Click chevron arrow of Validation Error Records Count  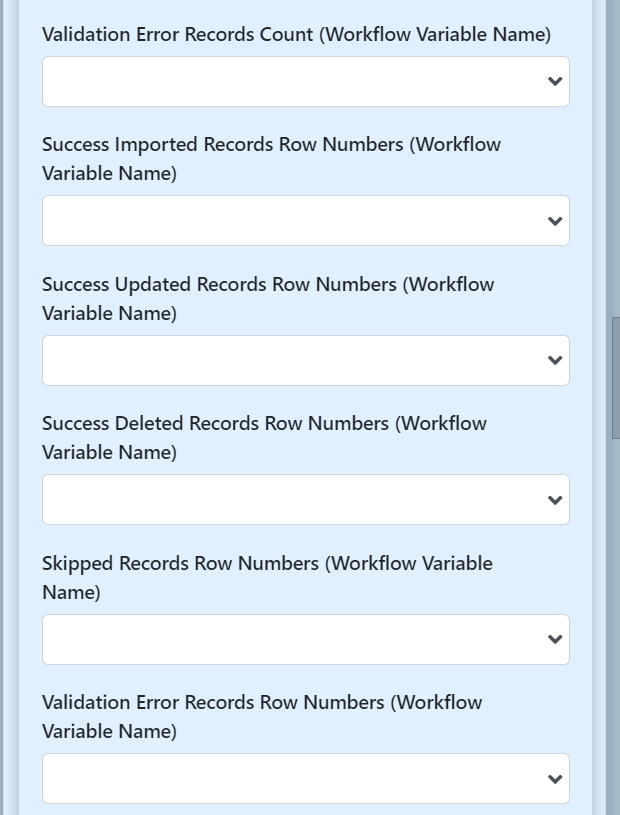coord(556,82)
